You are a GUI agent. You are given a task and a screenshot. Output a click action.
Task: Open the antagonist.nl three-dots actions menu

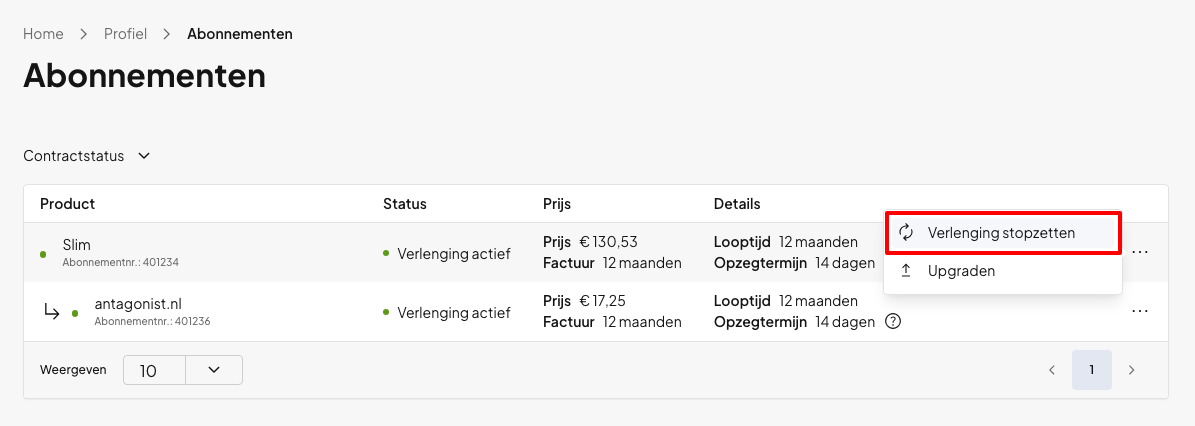1140,312
